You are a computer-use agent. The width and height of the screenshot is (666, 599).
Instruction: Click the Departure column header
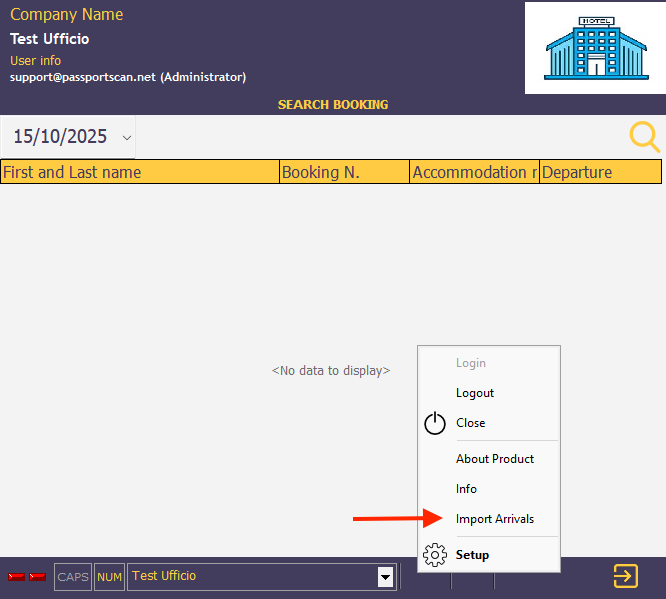click(600, 172)
